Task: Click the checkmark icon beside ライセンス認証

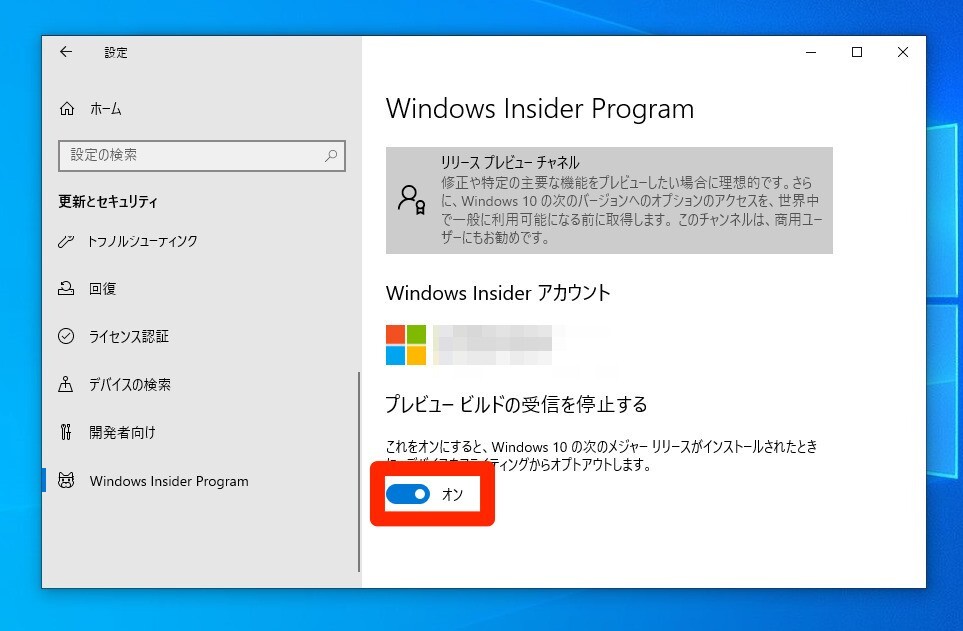Action: [66, 336]
